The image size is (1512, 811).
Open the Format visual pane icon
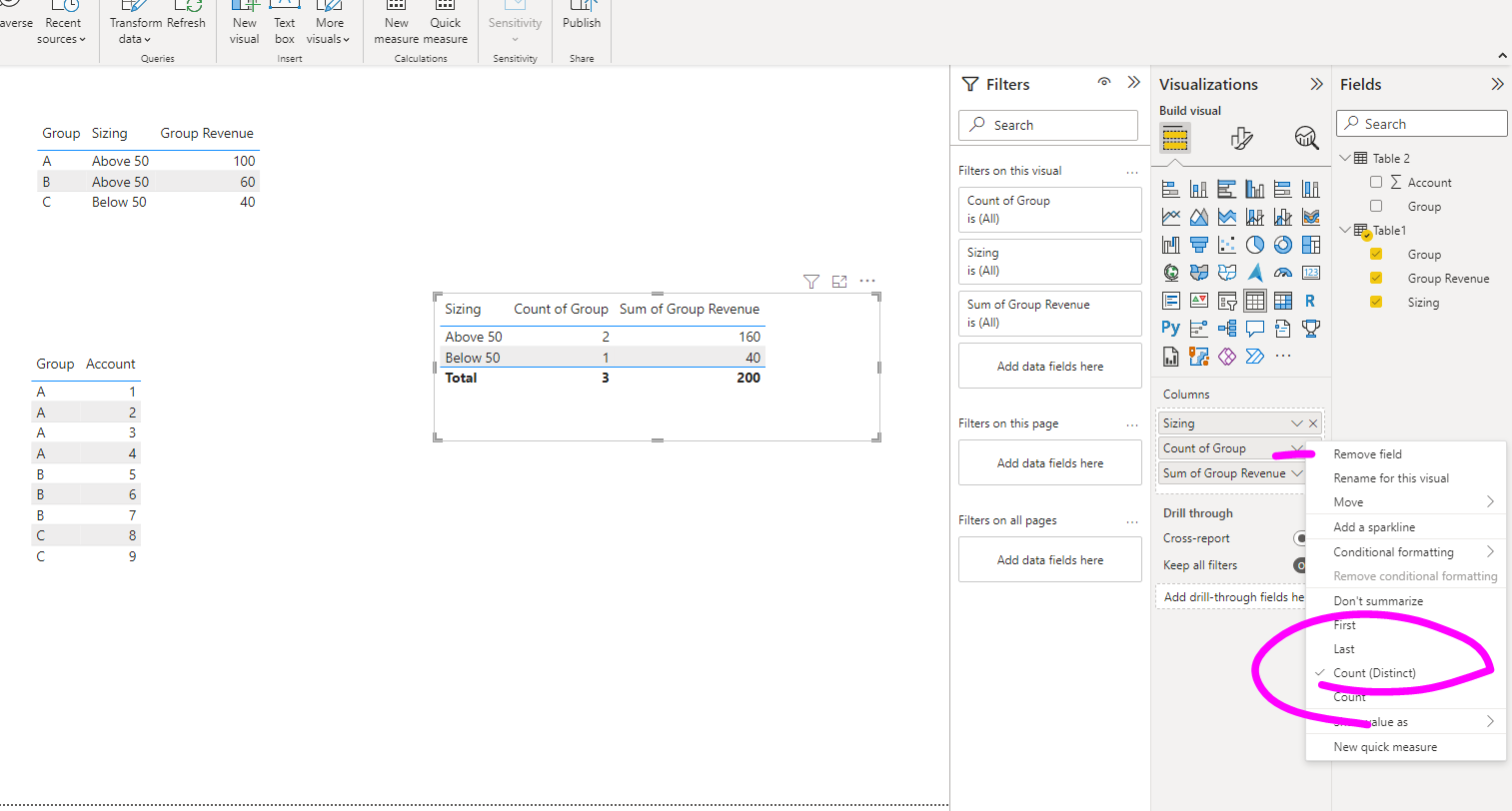point(1241,138)
